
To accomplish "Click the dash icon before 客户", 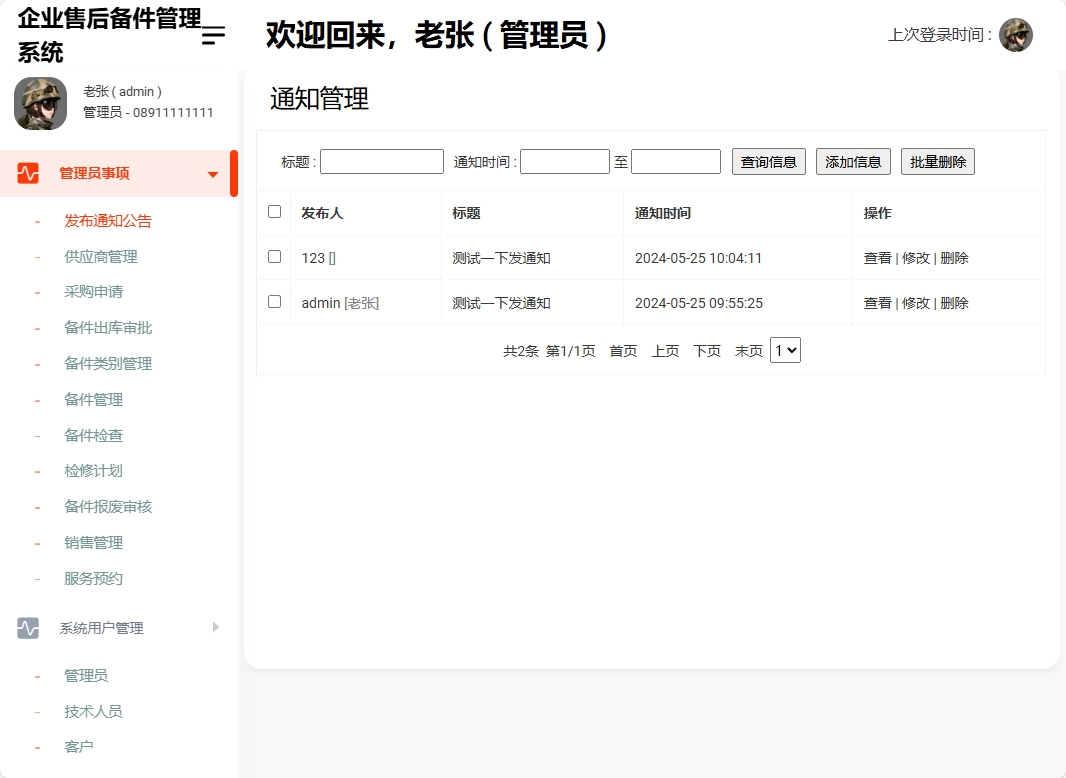I will pos(37,747).
